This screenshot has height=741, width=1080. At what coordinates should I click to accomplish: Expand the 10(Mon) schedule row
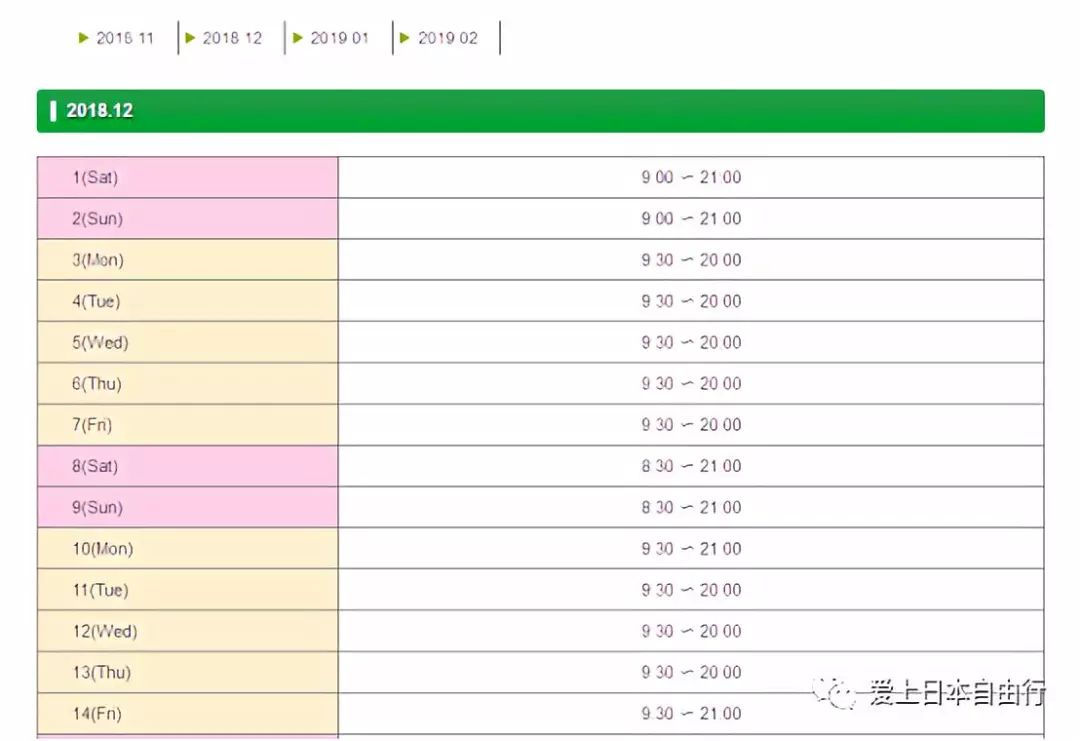coord(186,548)
